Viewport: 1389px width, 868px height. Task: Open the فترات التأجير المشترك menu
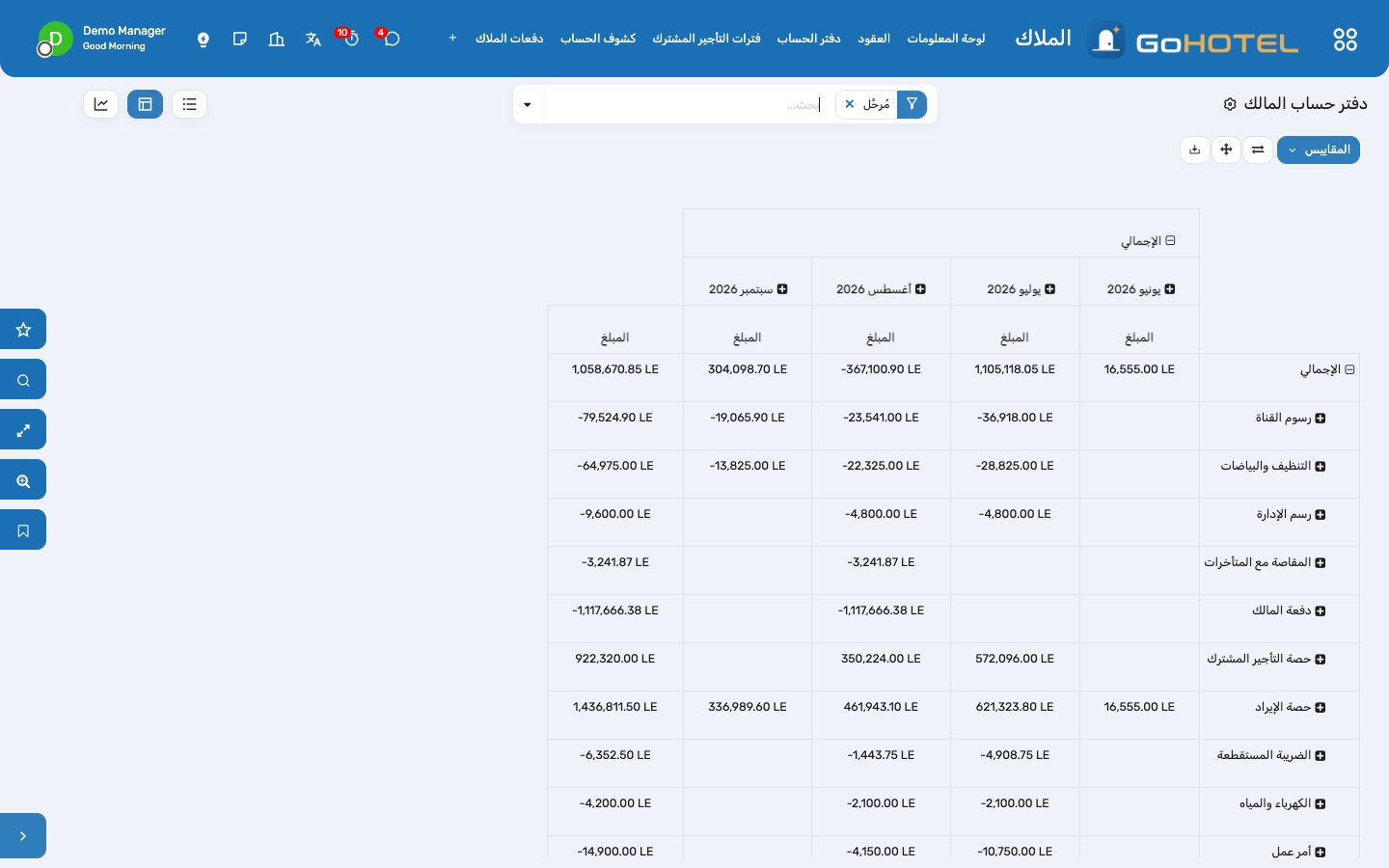coord(706,39)
